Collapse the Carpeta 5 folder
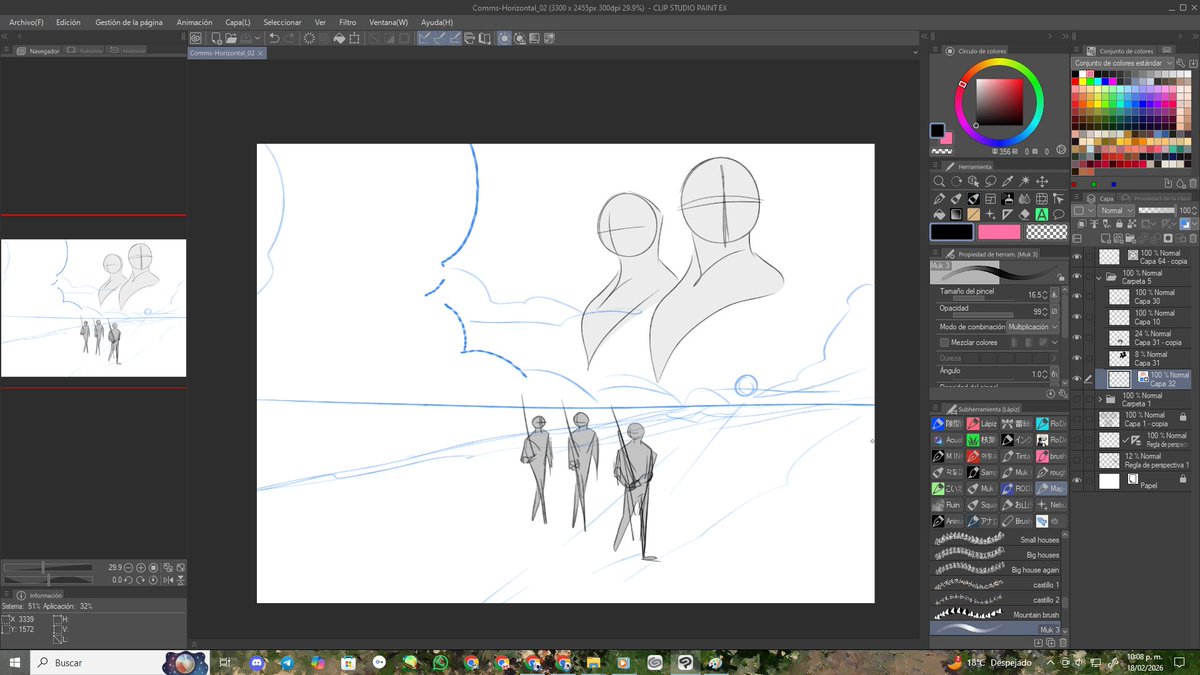Viewport: 1200px width, 675px height. click(1100, 278)
